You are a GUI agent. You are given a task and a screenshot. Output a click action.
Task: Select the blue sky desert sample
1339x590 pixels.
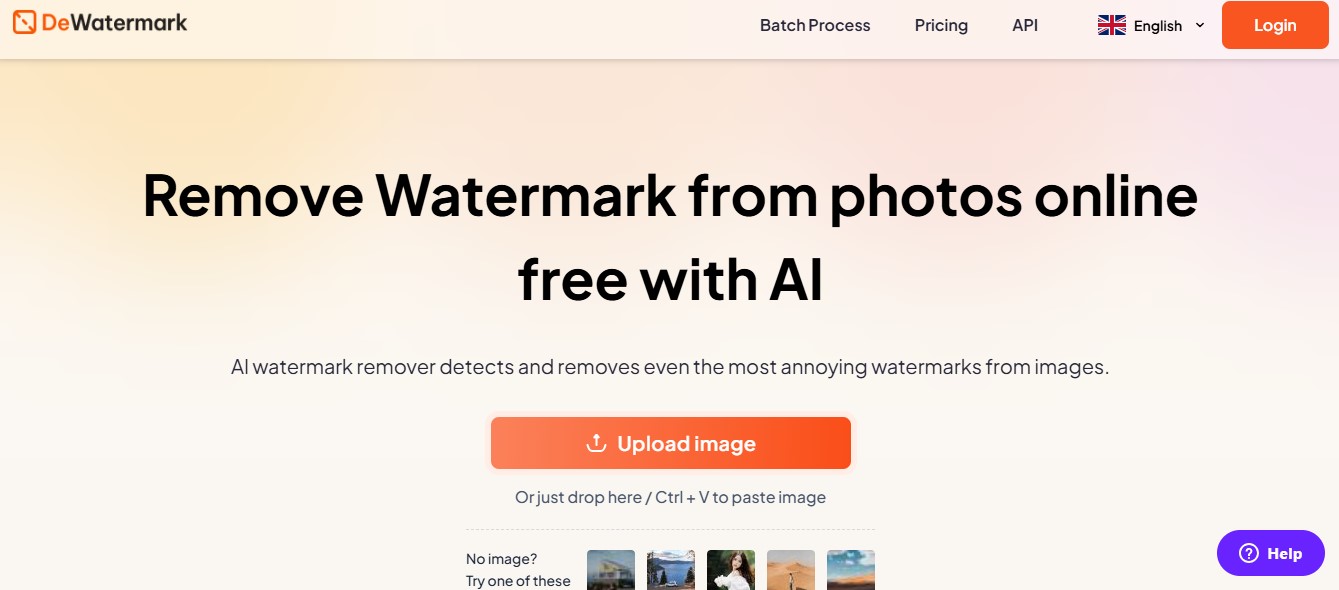[851, 570]
